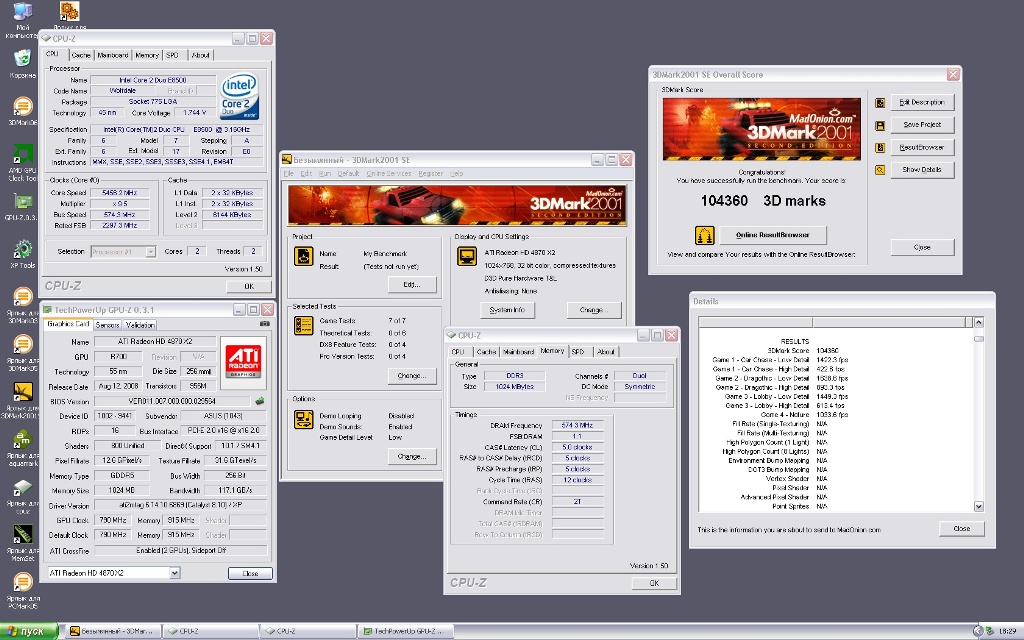The height and width of the screenshot is (640, 1024).
Task: Click the DRAM Frequency value 574.3 MHz
Action: tap(577, 425)
